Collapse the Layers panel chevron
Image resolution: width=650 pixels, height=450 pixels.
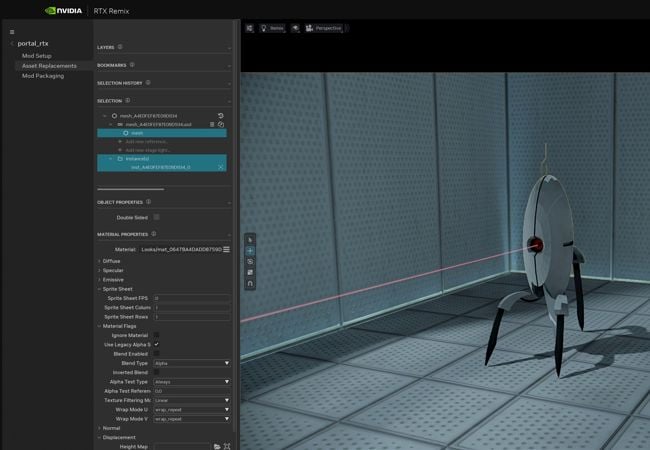click(229, 48)
